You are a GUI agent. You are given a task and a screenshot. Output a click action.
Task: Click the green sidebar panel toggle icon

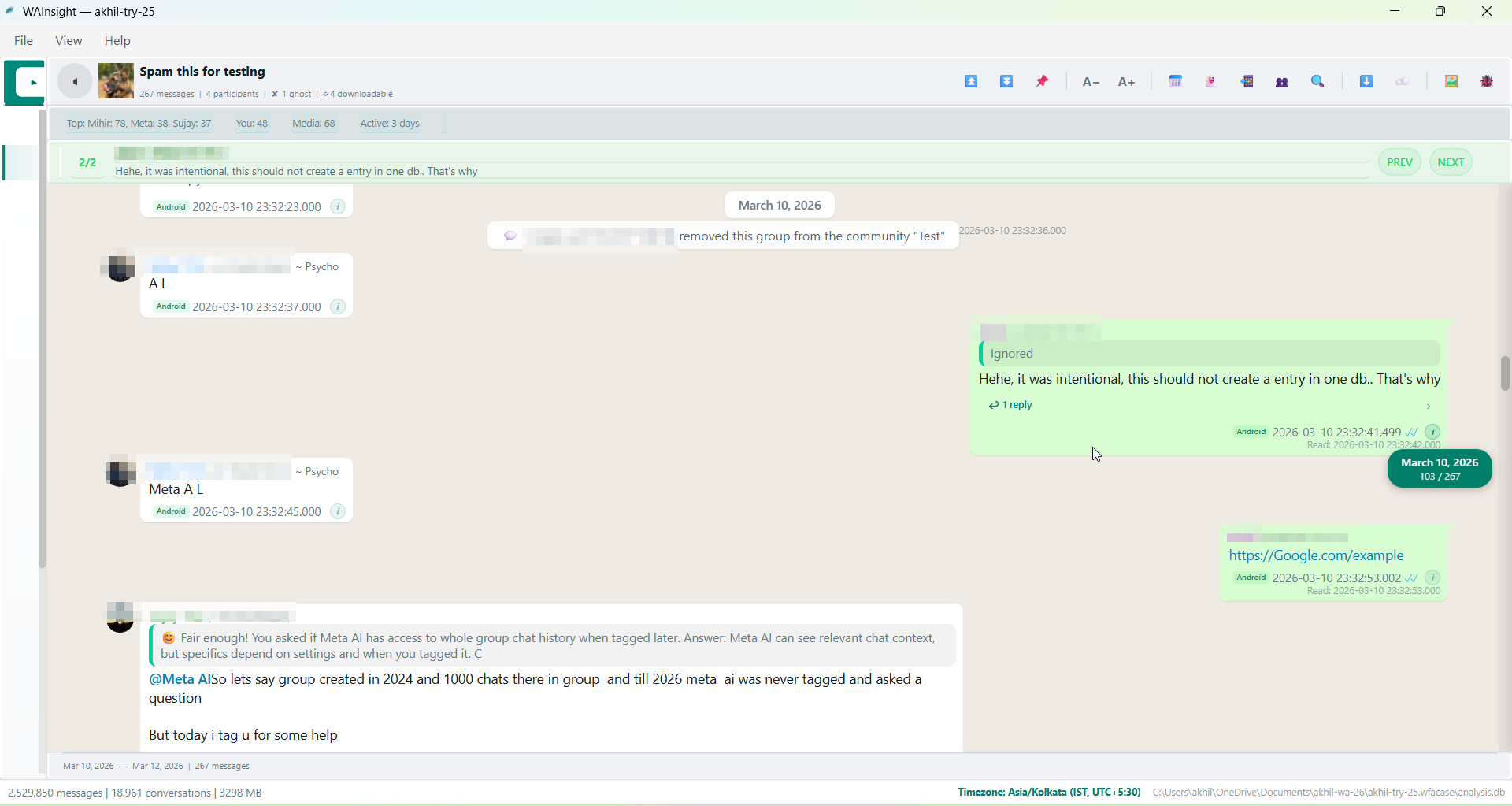[24, 82]
